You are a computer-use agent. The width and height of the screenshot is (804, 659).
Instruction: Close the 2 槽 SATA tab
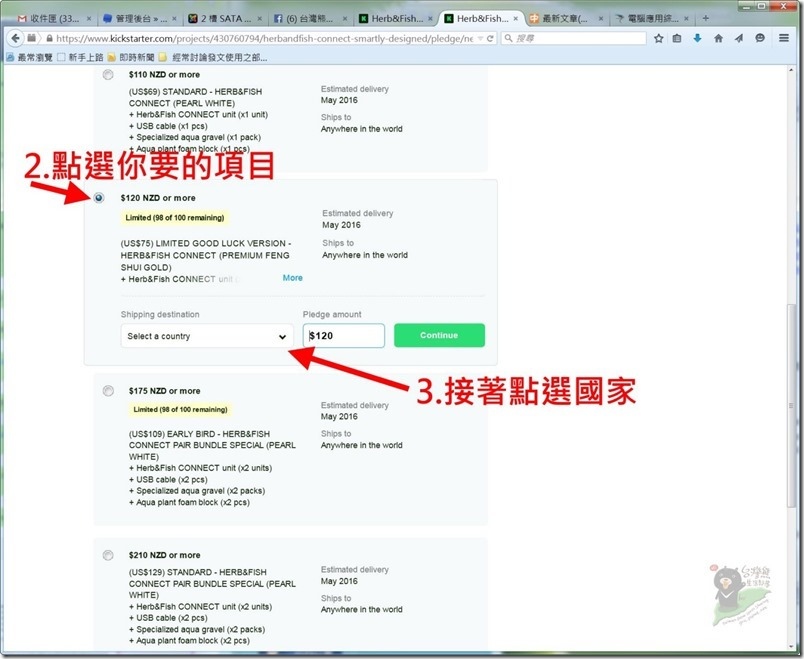pyautogui.click(x=259, y=19)
